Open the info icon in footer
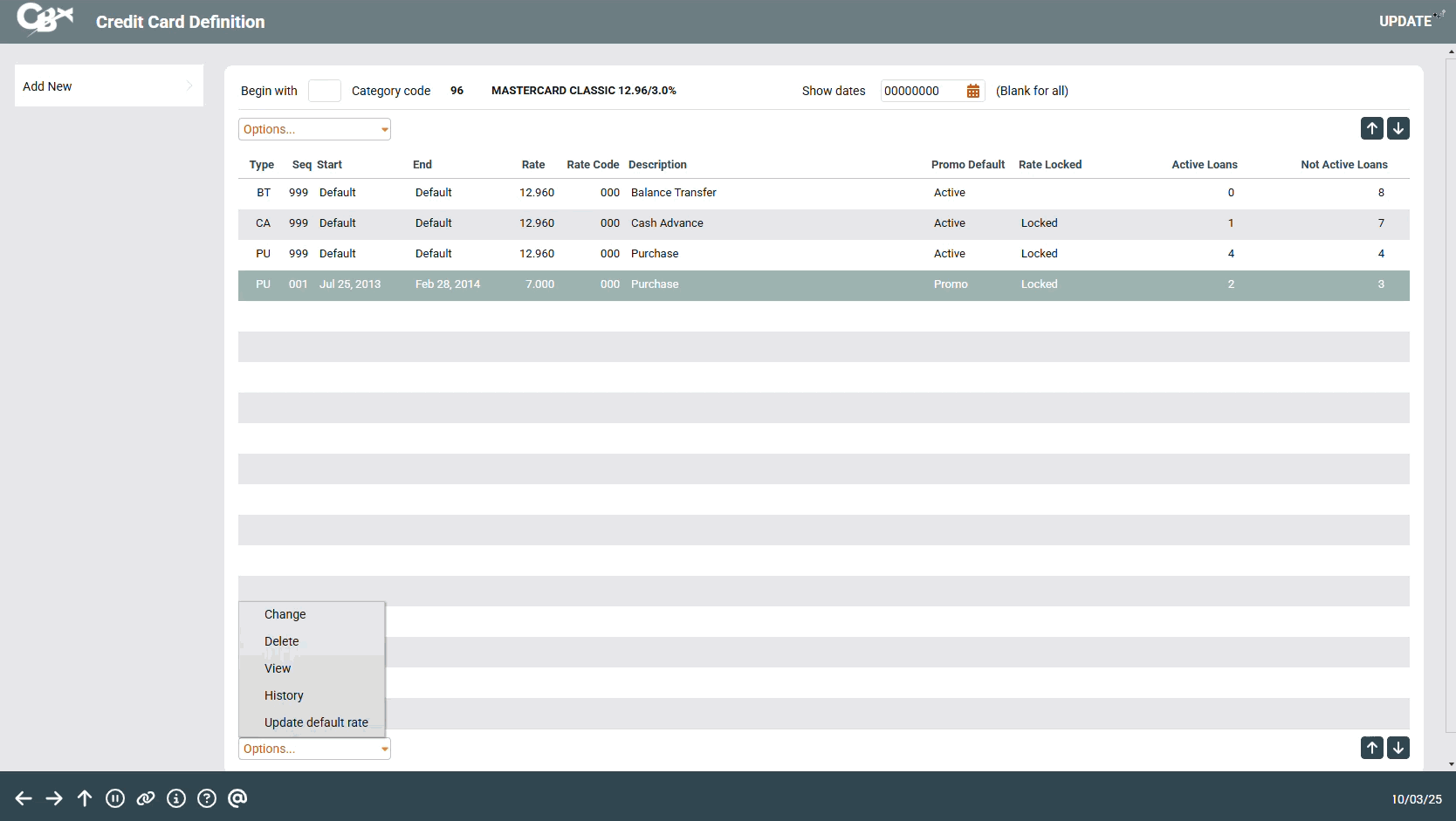This screenshot has width=1456, height=821. 176,798
